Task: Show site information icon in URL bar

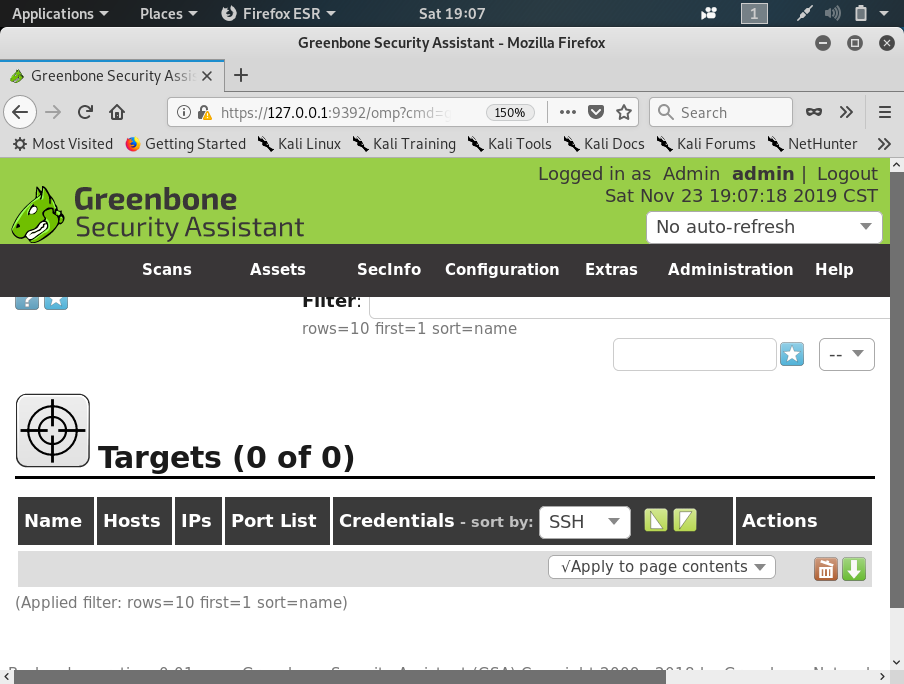Action: tap(183, 112)
